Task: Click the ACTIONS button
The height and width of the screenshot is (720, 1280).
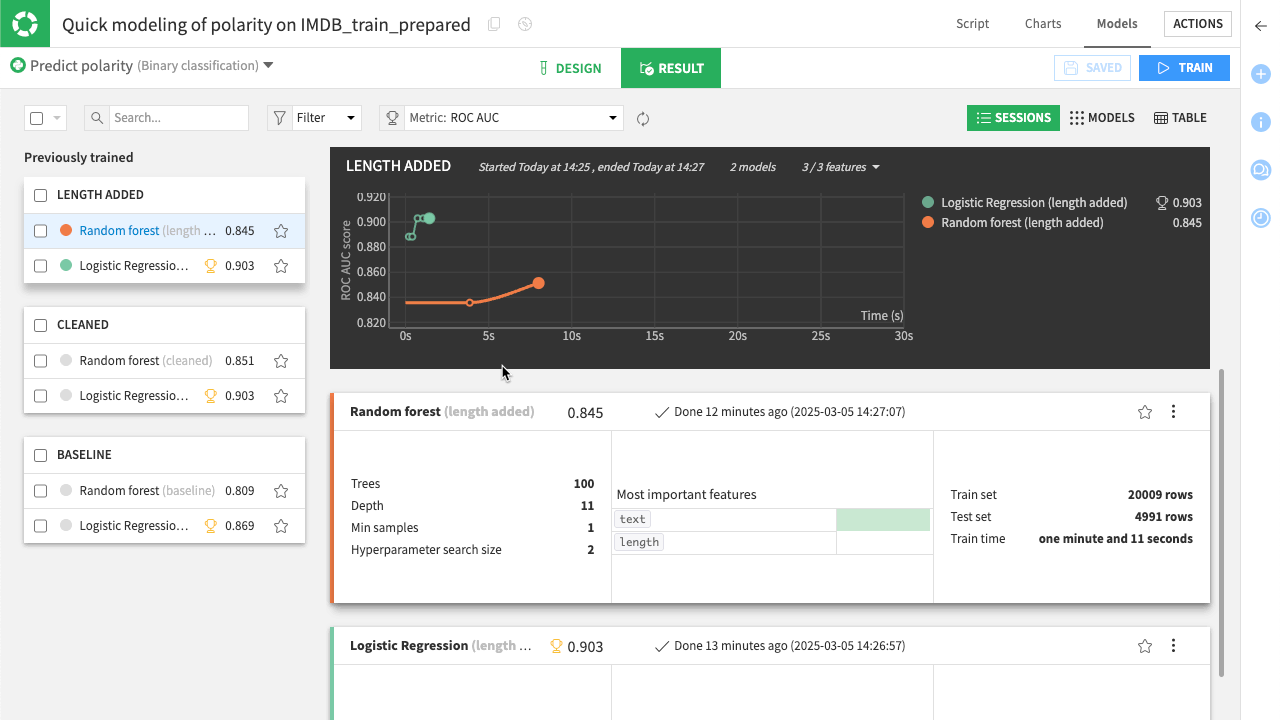Action: (1197, 24)
